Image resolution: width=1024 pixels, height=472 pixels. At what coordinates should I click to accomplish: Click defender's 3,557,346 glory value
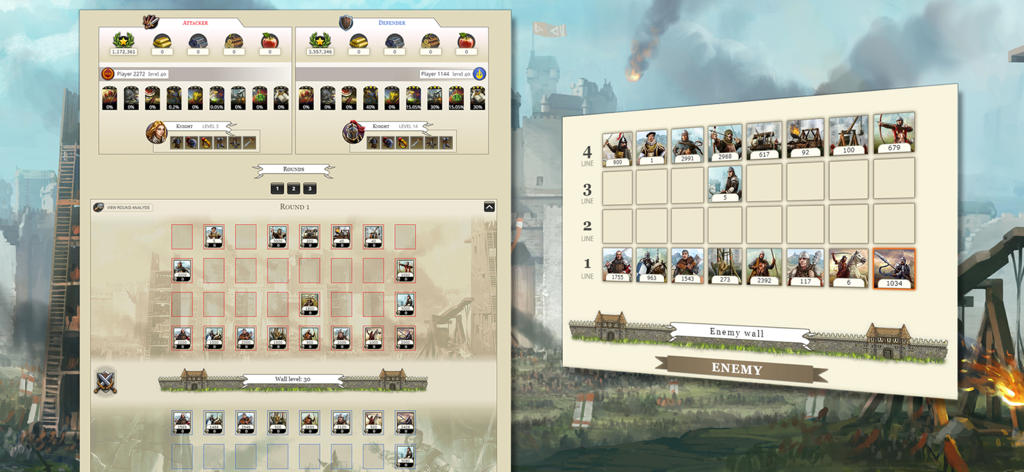[x=320, y=52]
